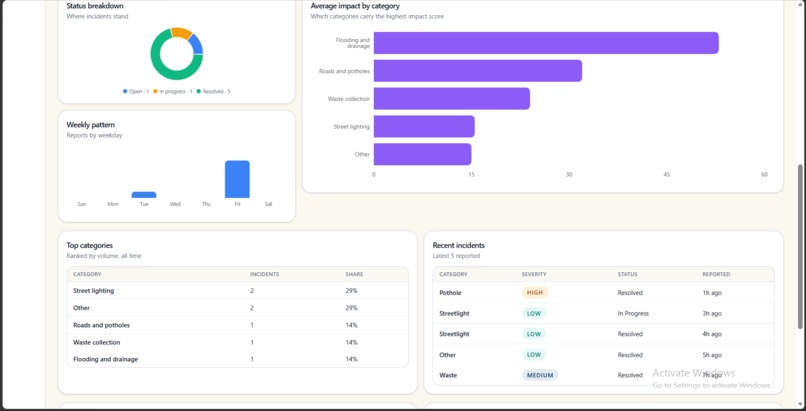Select the Flooding and drainage purple bar
This screenshot has height=411, width=806.
[x=546, y=43]
